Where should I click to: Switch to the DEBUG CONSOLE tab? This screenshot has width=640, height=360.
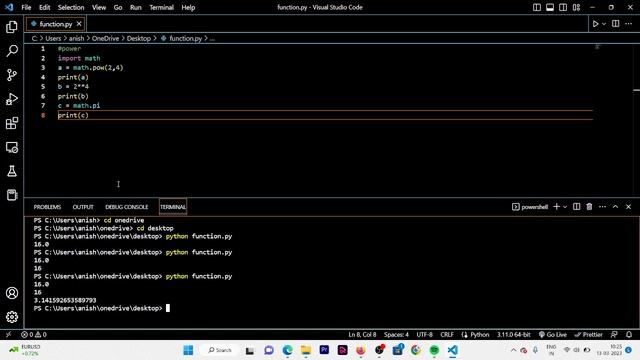pos(127,207)
